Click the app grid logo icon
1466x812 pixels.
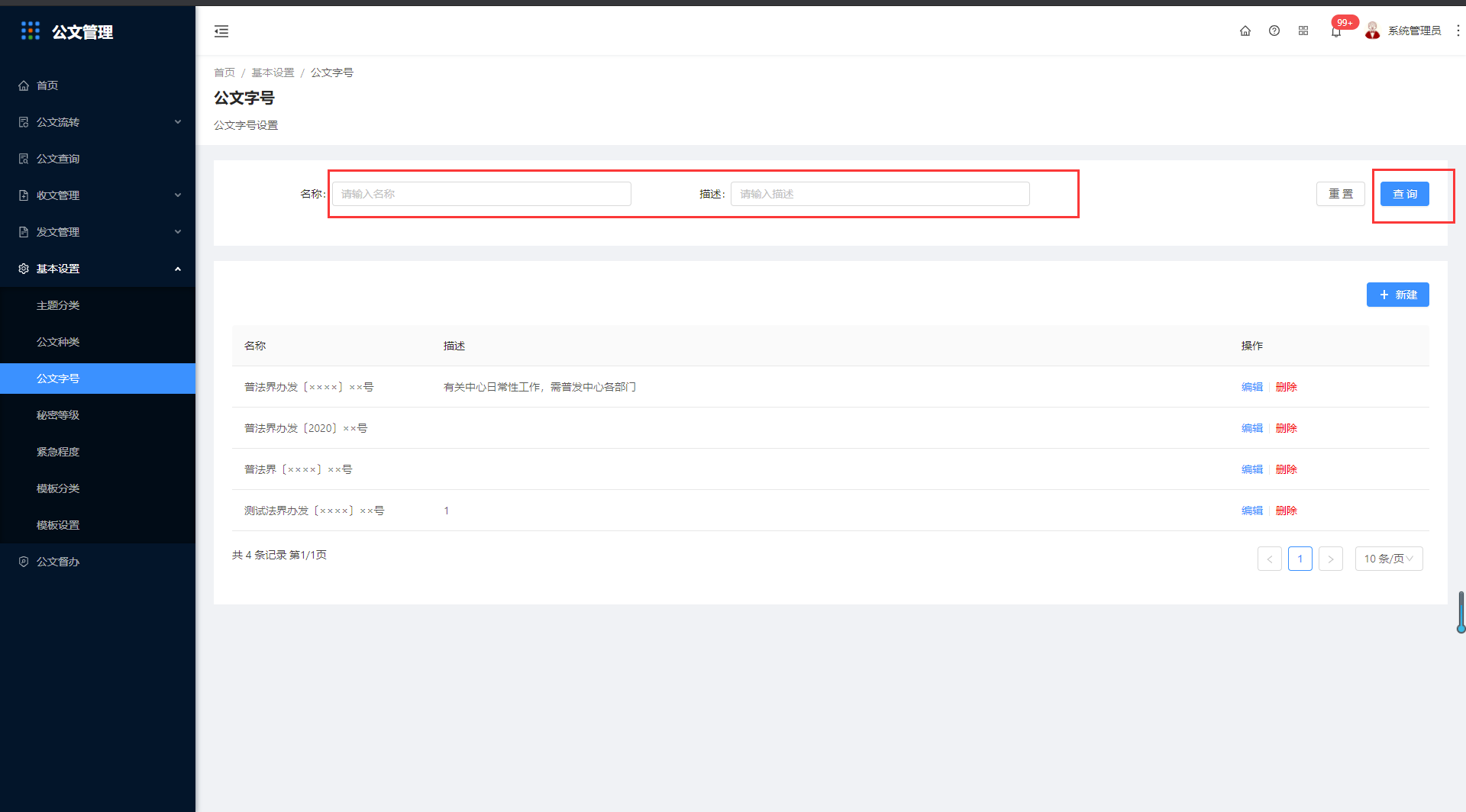(31, 31)
